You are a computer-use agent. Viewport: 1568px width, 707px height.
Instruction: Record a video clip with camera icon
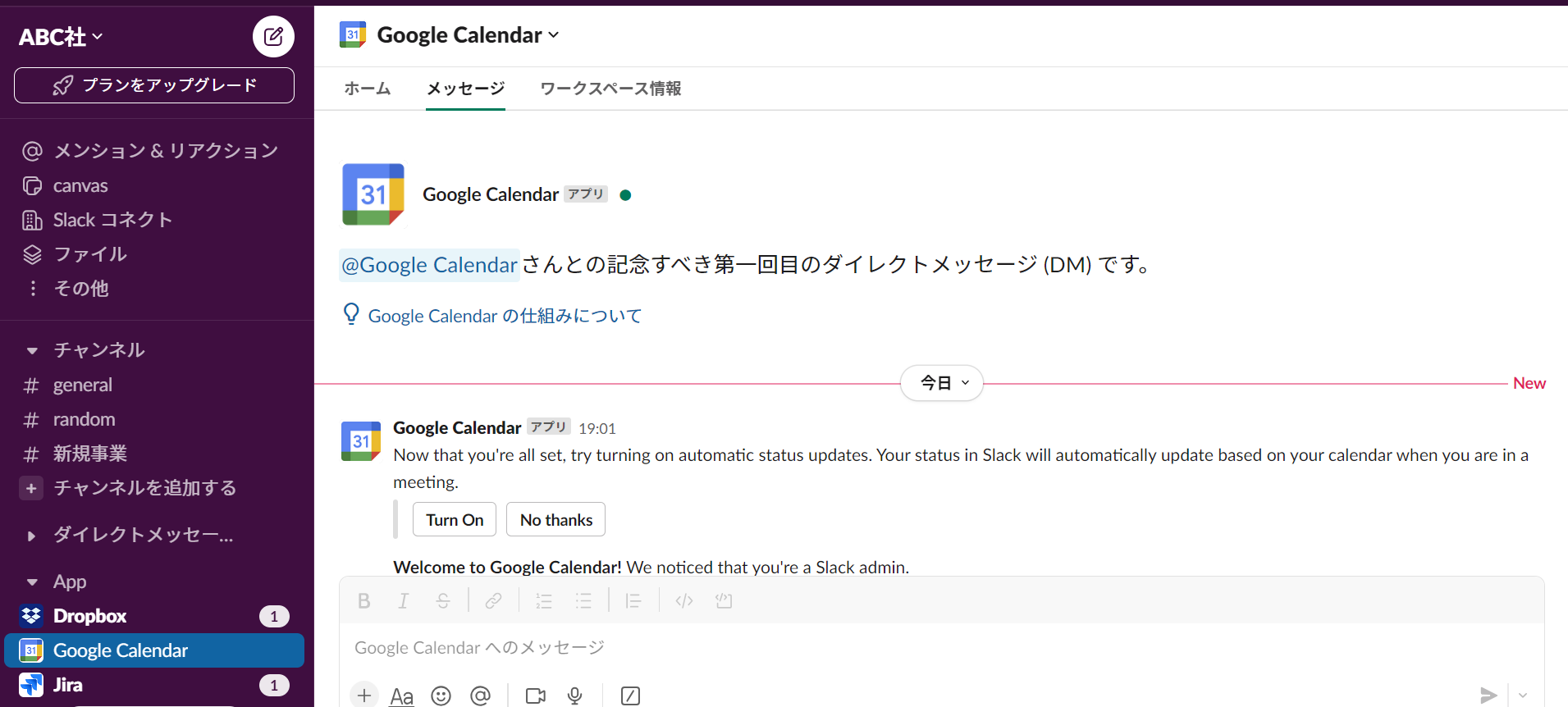coord(536,696)
